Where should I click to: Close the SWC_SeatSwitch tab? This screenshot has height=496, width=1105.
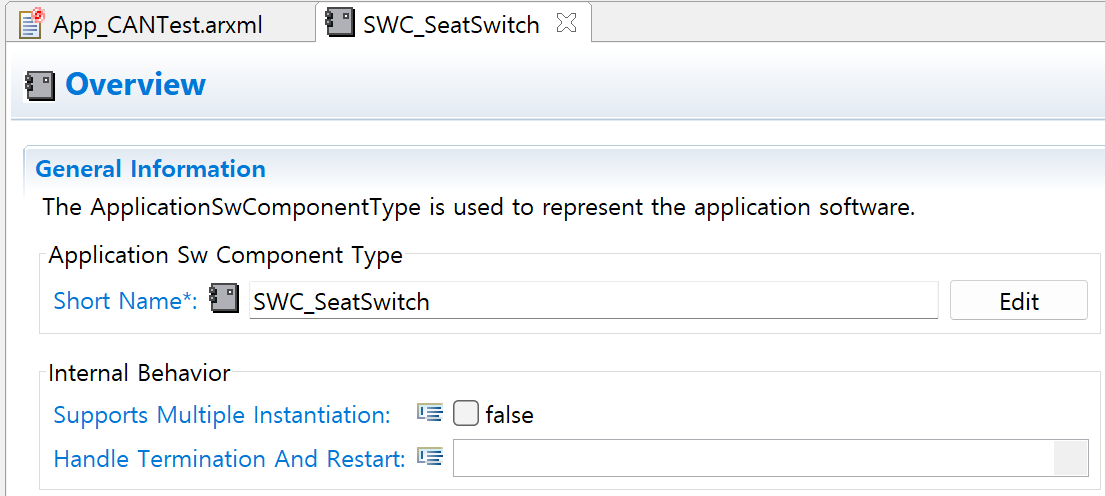[x=567, y=24]
